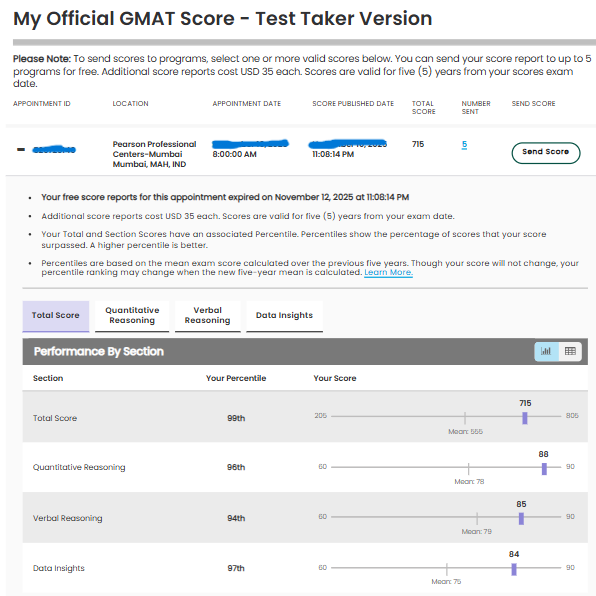Select the Total Score tab
Viewport: 596px width, 596px height.
tap(56, 316)
